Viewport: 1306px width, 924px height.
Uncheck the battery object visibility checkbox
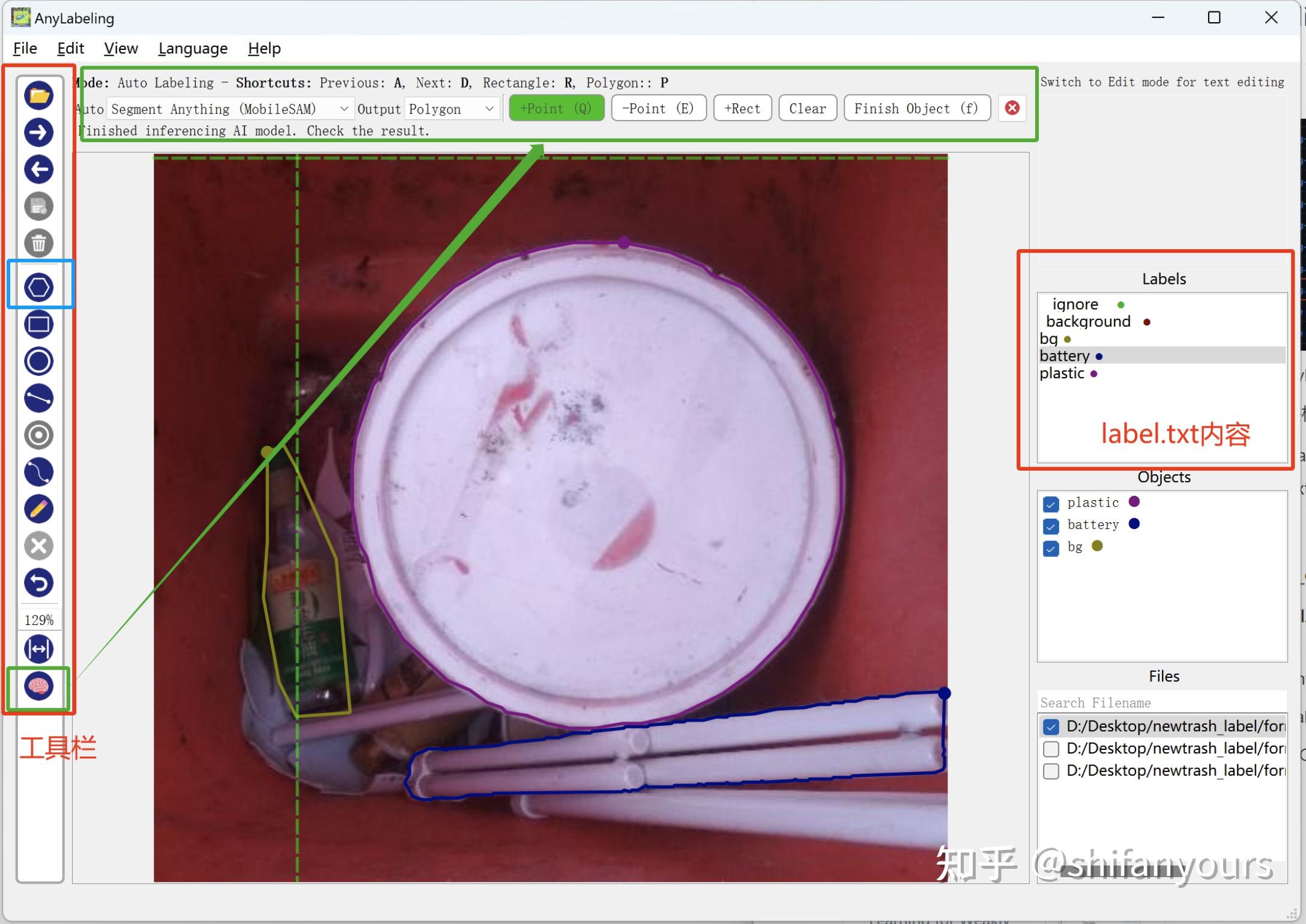tap(1051, 526)
